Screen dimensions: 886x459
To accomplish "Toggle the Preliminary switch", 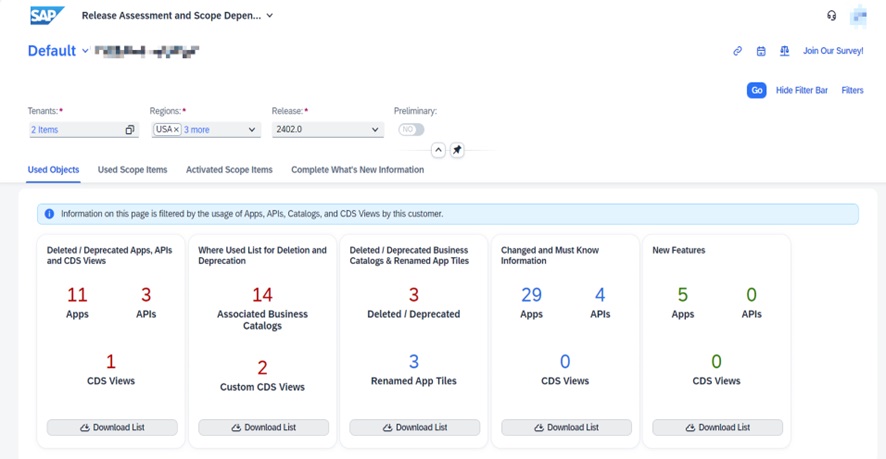I will coord(411,130).
